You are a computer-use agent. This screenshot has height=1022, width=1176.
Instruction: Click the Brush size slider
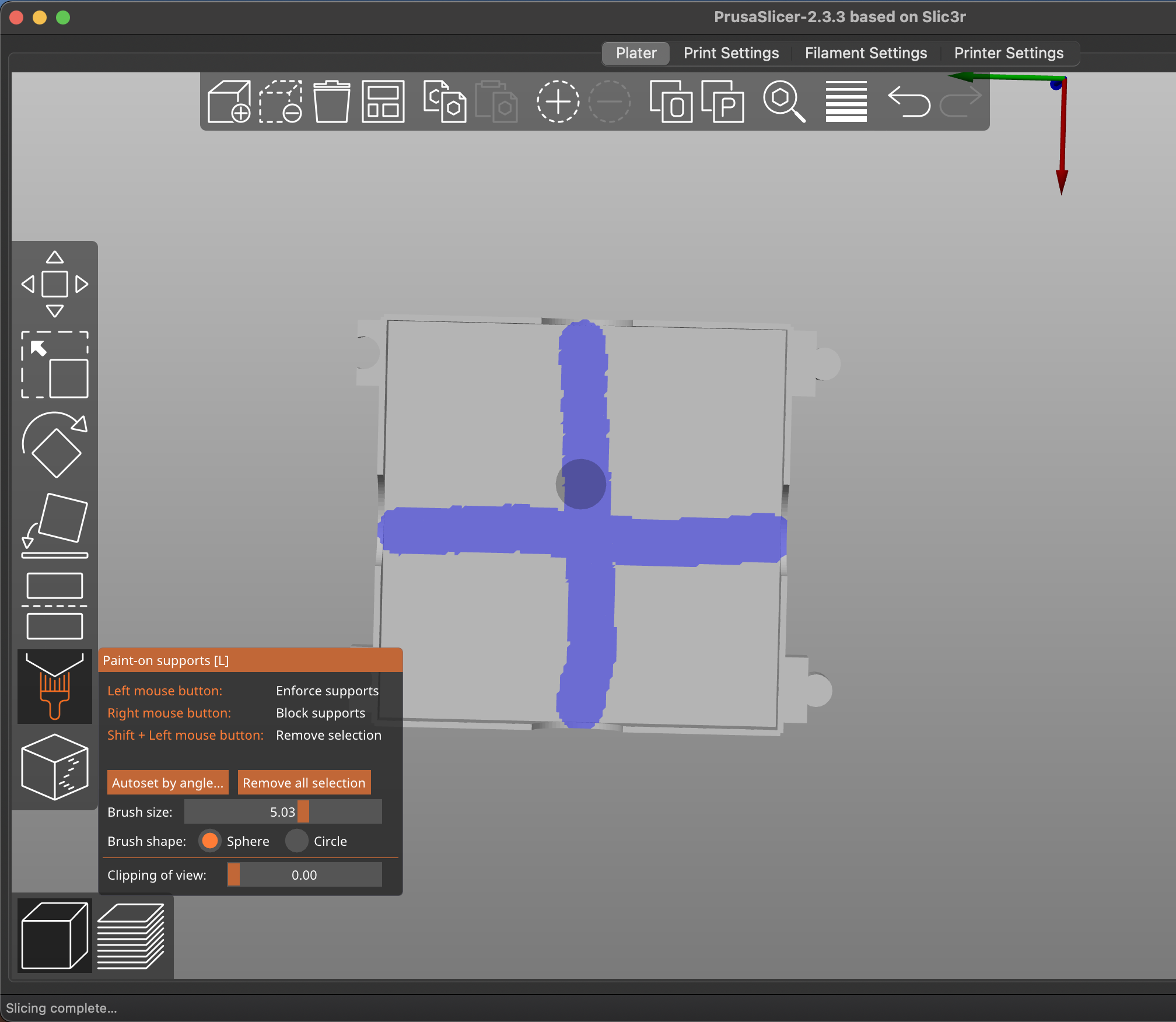click(x=283, y=811)
